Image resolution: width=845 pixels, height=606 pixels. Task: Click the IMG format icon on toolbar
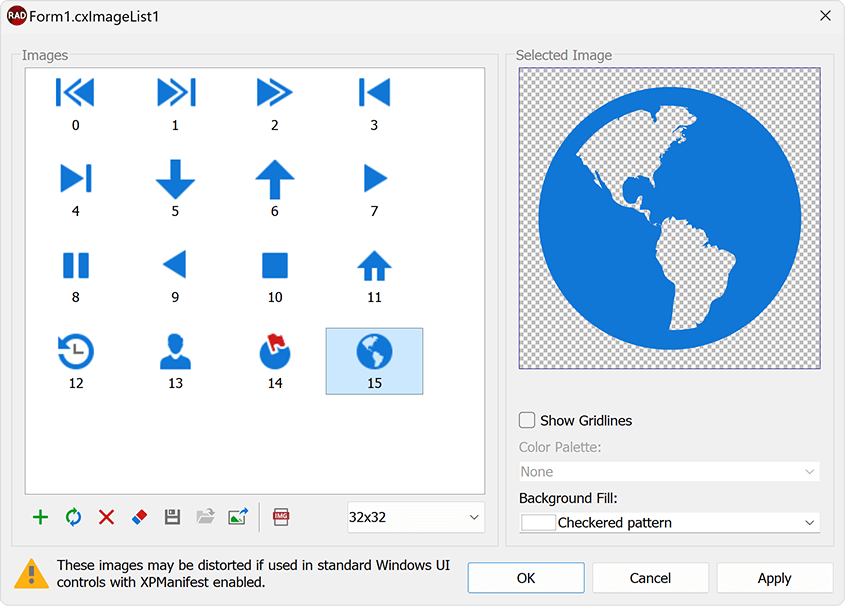click(x=280, y=517)
